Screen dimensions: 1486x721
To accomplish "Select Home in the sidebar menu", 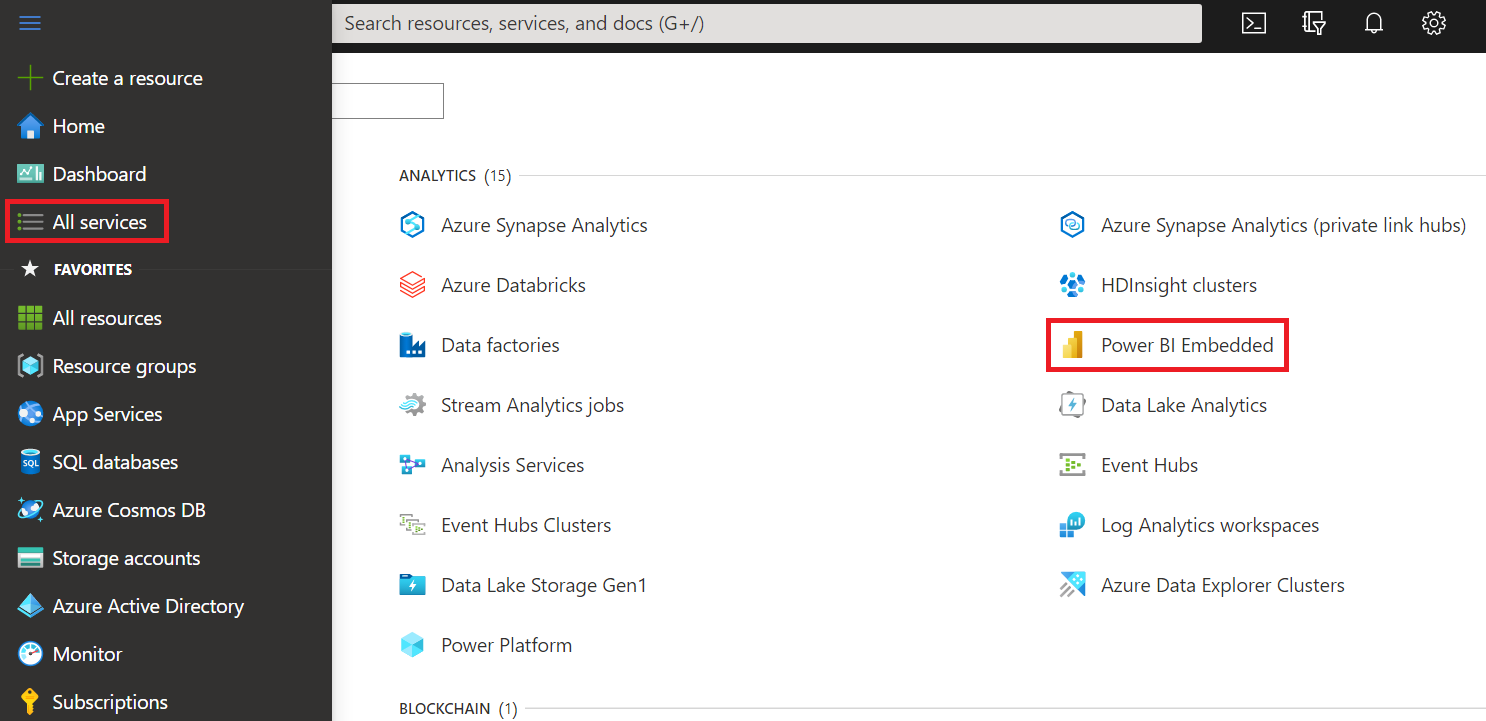I will 78,126.
